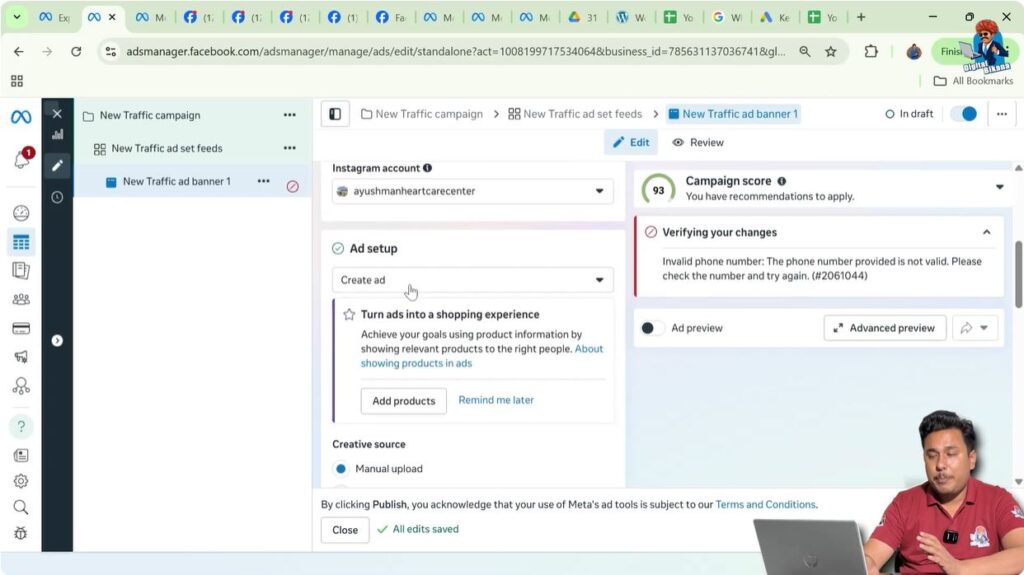Viewport: 1024px width, 575px height.
Task: Switch to the Edit tab
Action: point(631,142)
